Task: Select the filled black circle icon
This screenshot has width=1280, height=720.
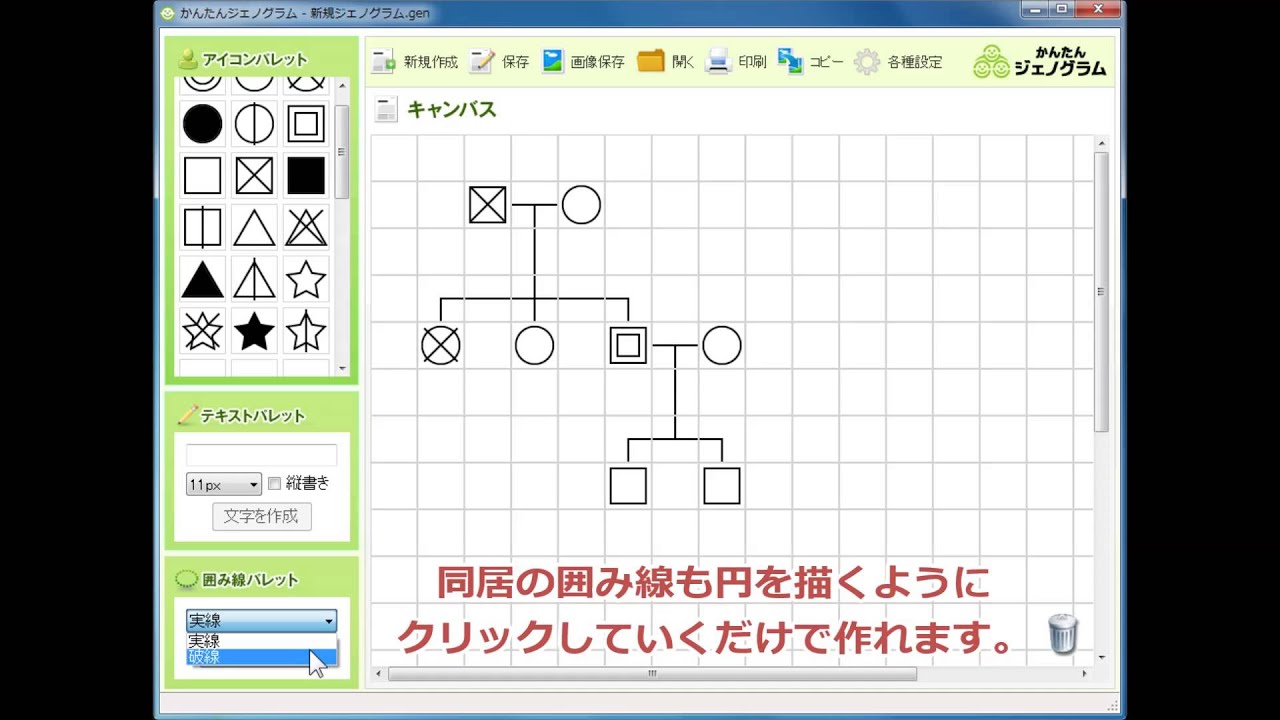Action: point(202,124)
